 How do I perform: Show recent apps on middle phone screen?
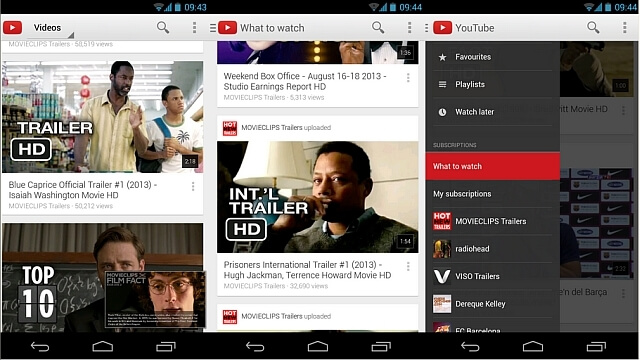click(381, 347)
